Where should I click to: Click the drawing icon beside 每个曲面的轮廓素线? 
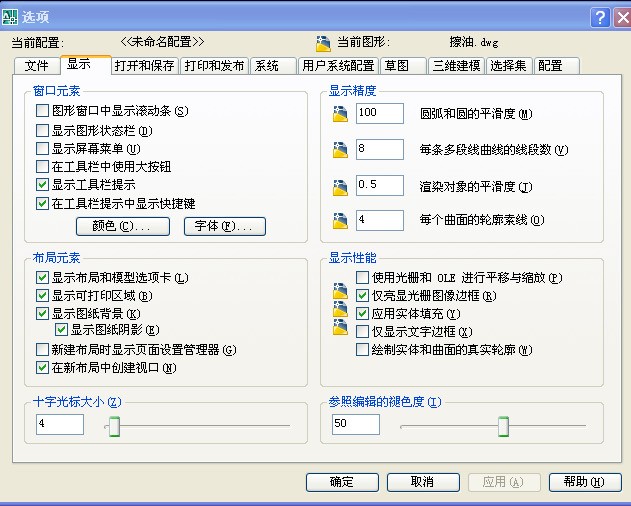tap(340, 220)
